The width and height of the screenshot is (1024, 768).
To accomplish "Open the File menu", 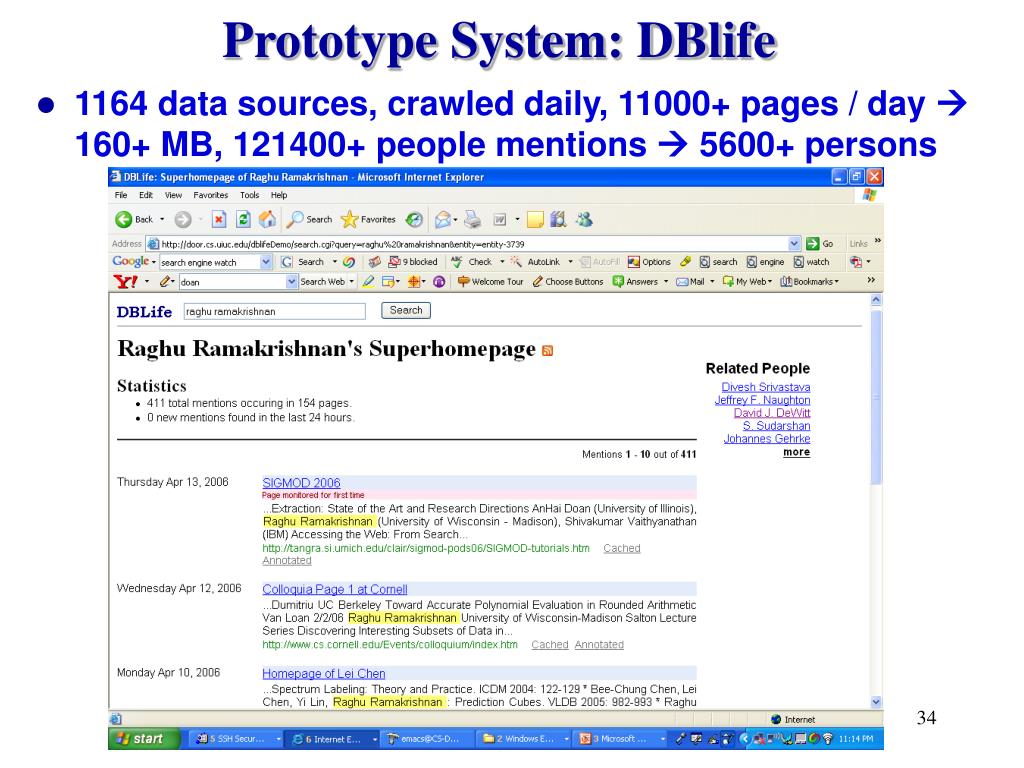I will pyautogui.click(x=121, y=195).
